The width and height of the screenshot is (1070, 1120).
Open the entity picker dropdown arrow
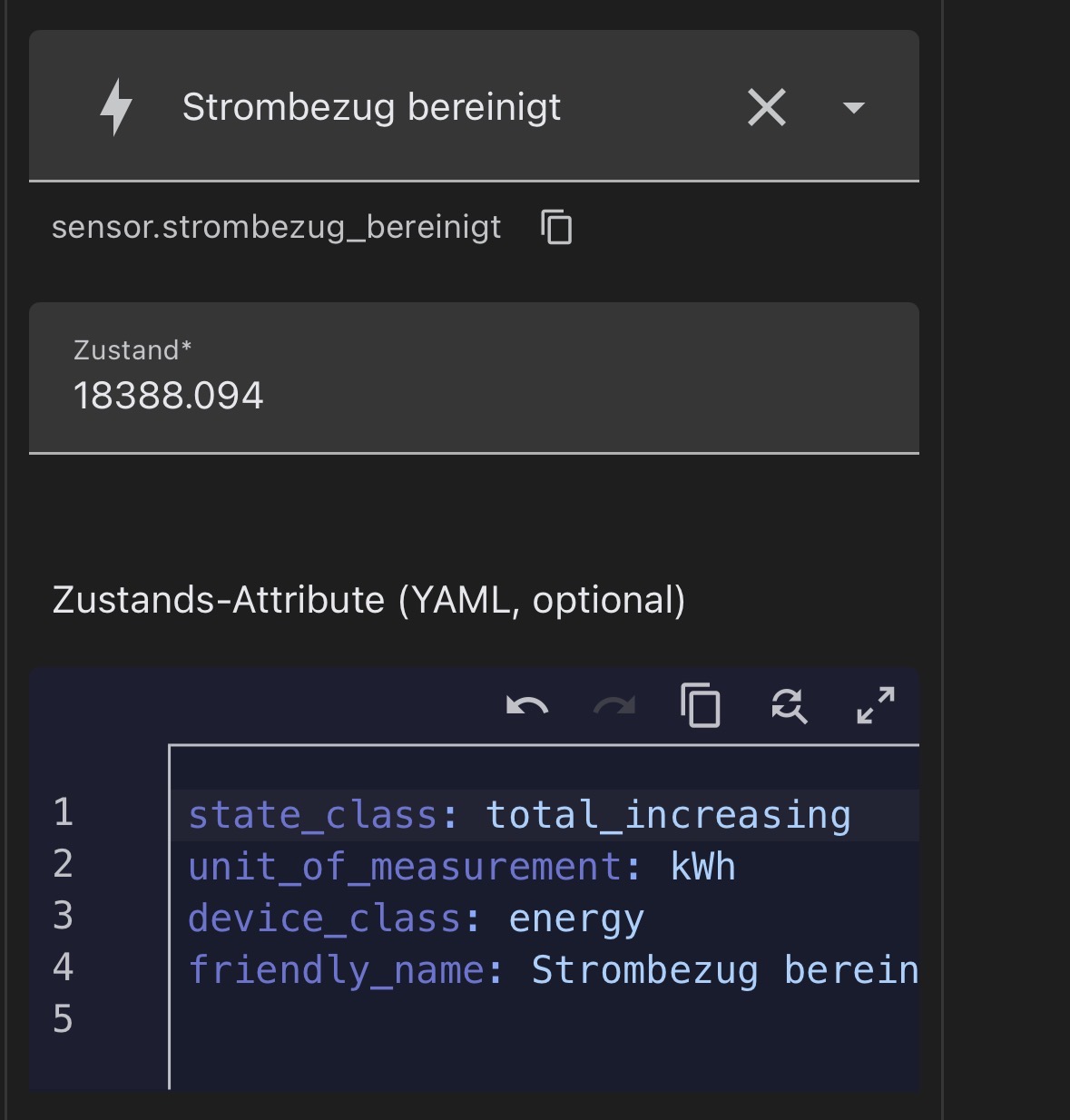[853, 108]
